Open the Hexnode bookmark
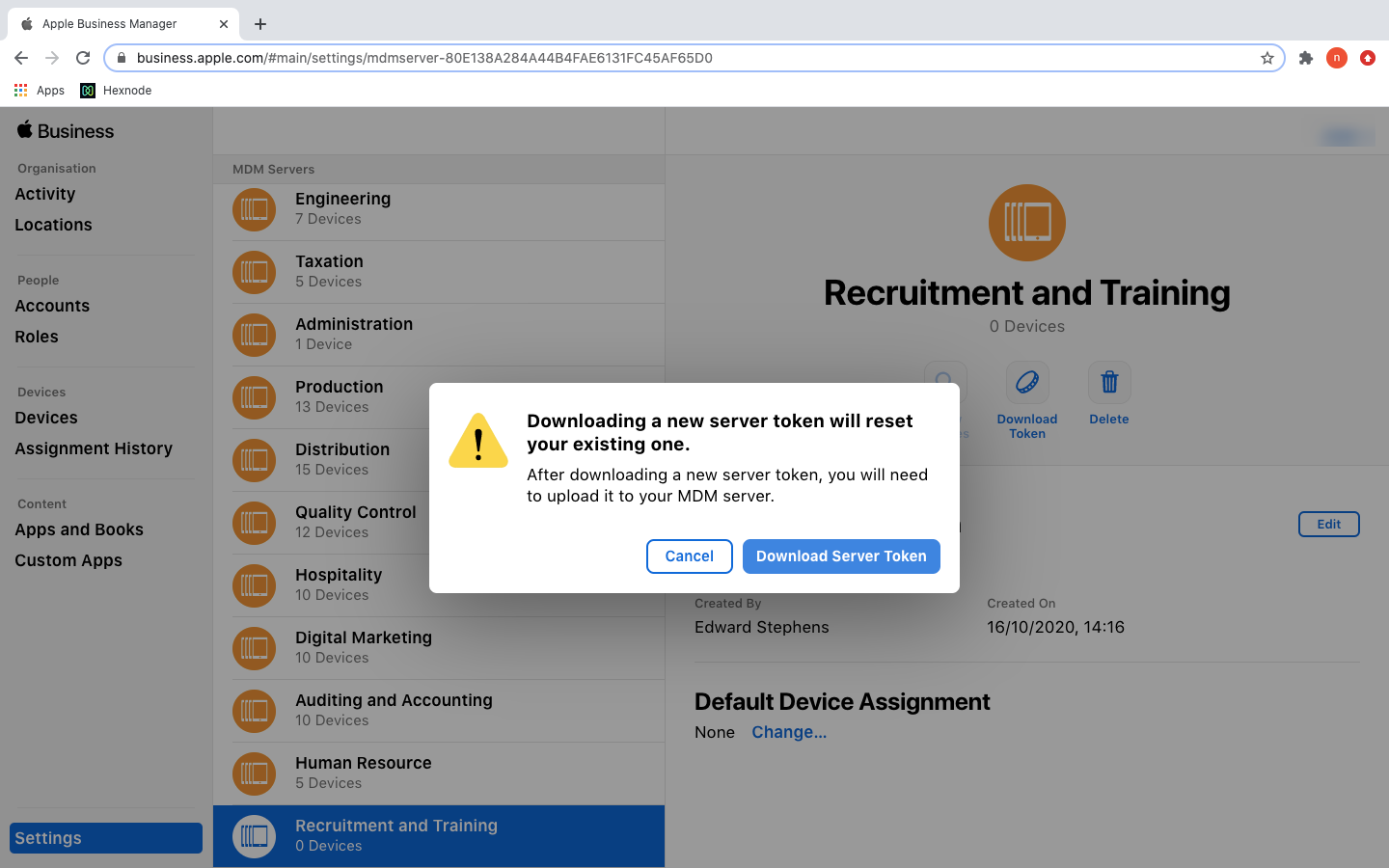Screen dimensions: 1389x868 pos(116,90)
